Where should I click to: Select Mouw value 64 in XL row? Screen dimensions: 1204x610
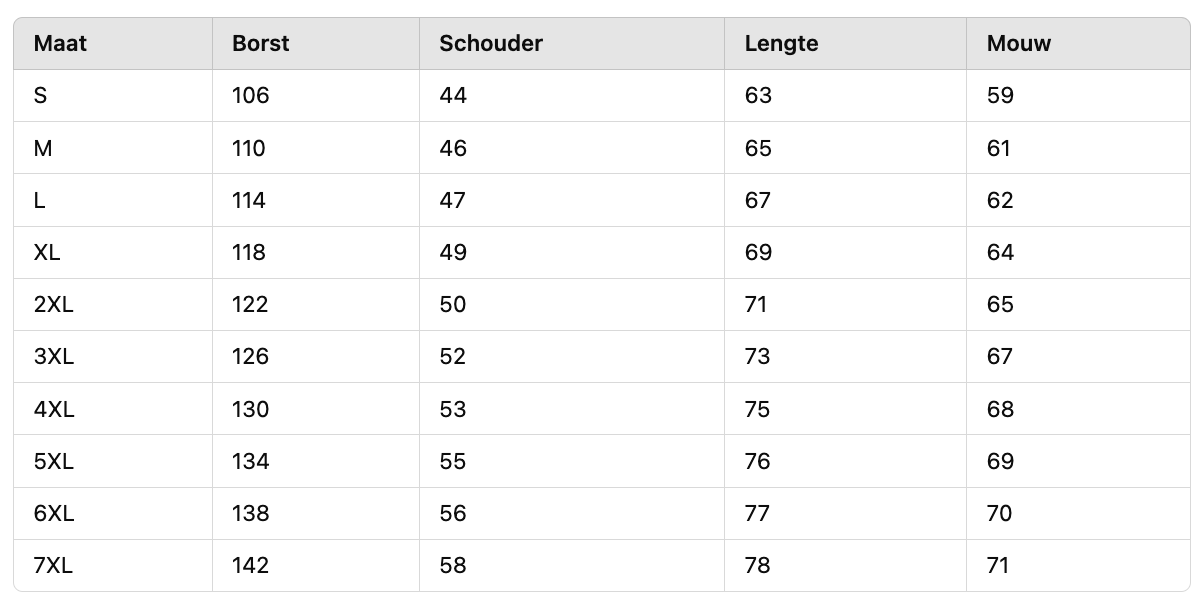(x=1000, y=253)
